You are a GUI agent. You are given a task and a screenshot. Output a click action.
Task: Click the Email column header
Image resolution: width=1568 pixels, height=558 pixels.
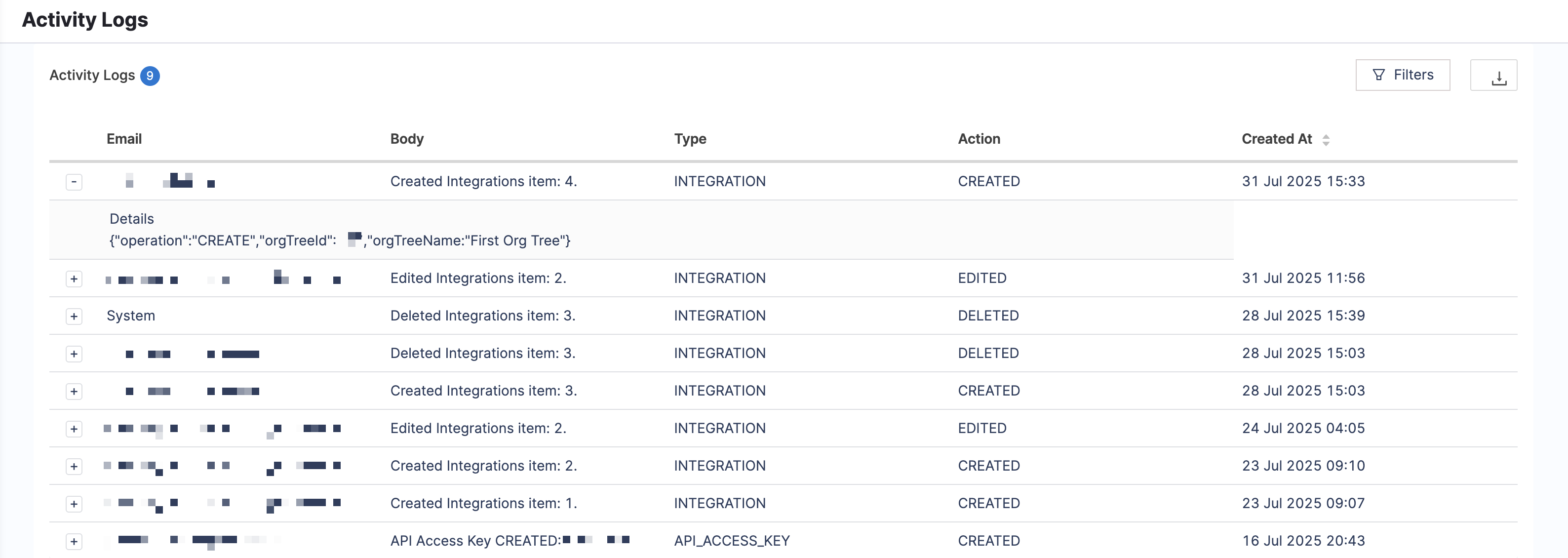[124, 139]
